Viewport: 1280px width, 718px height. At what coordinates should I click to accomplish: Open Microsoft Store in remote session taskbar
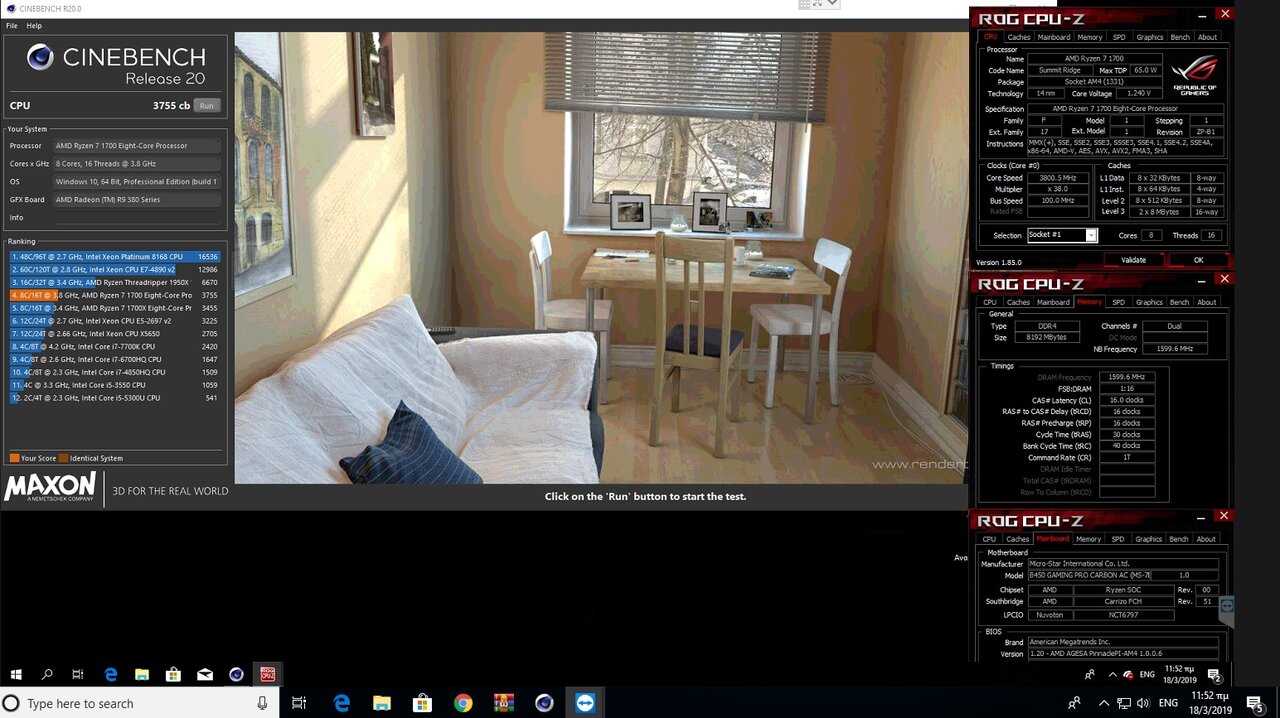click(173, 674)
